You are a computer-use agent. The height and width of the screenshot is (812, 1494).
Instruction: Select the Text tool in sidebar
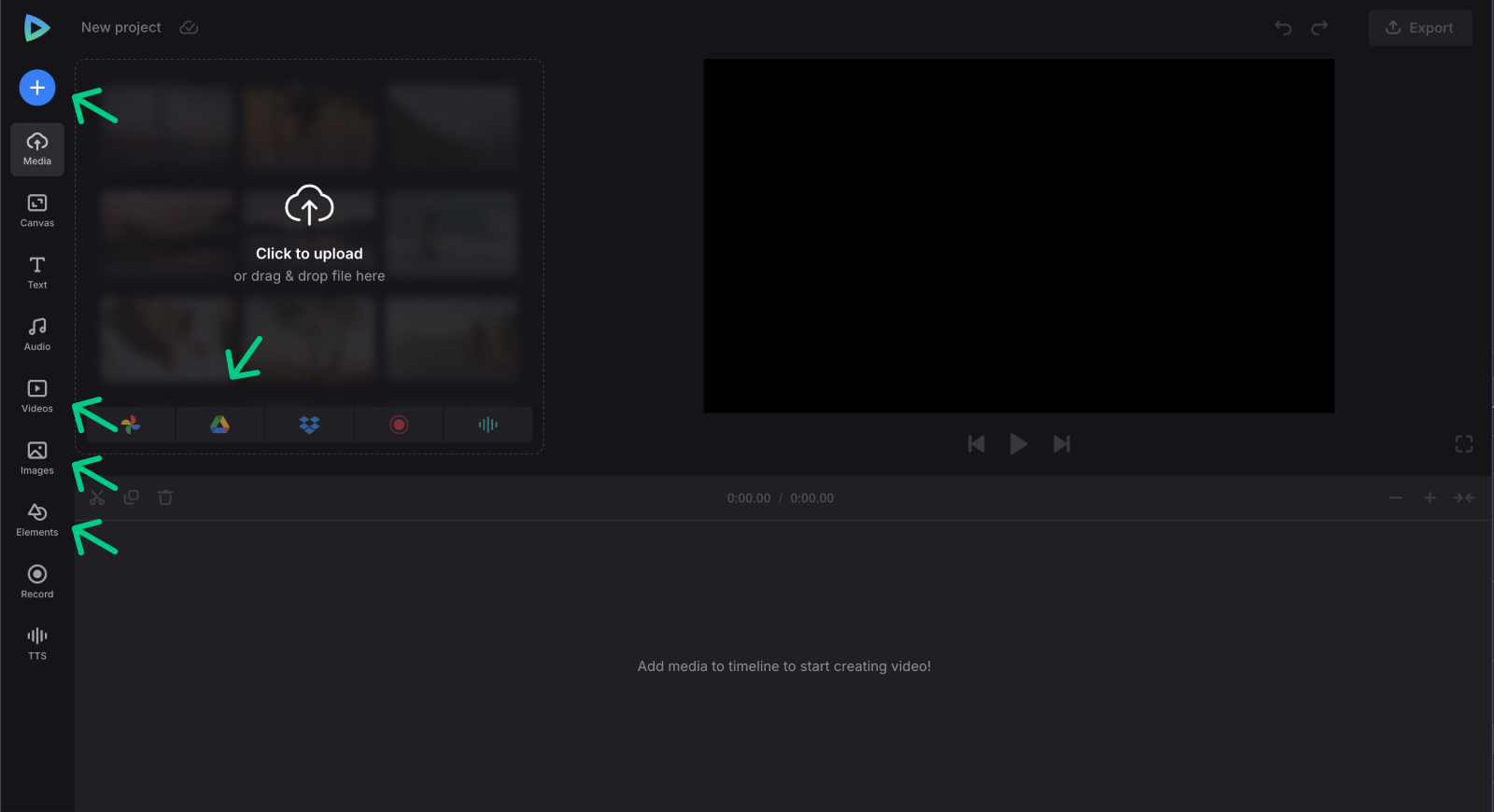tap(37, 273)
